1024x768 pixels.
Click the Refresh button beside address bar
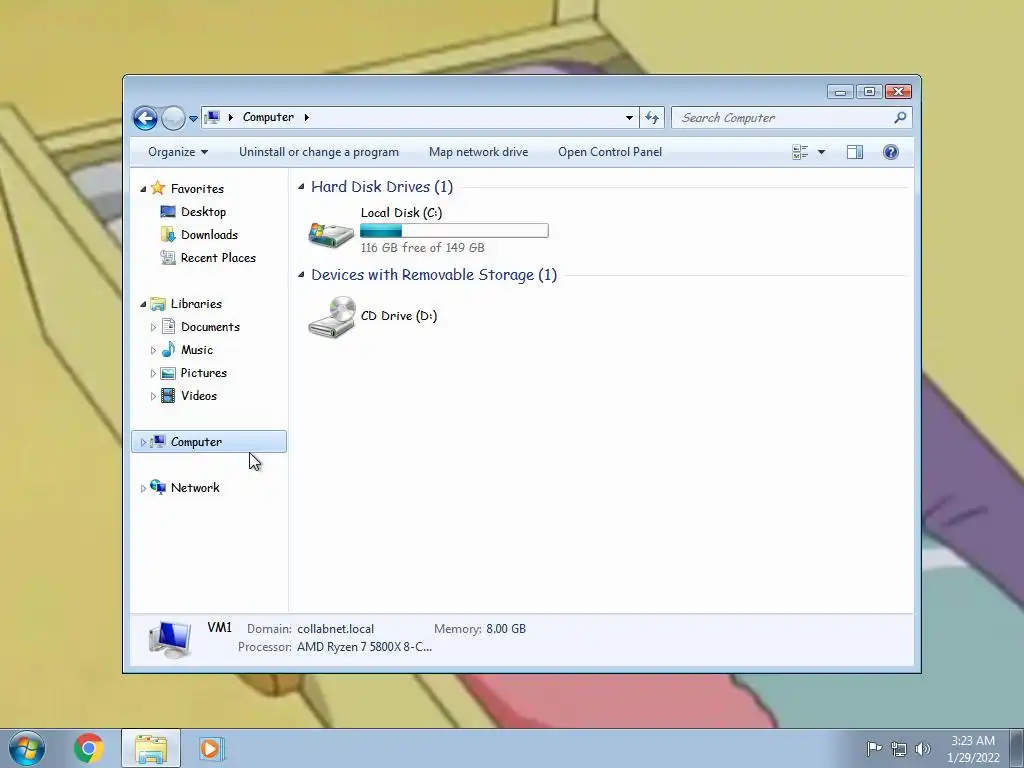[x=652, y=118]
